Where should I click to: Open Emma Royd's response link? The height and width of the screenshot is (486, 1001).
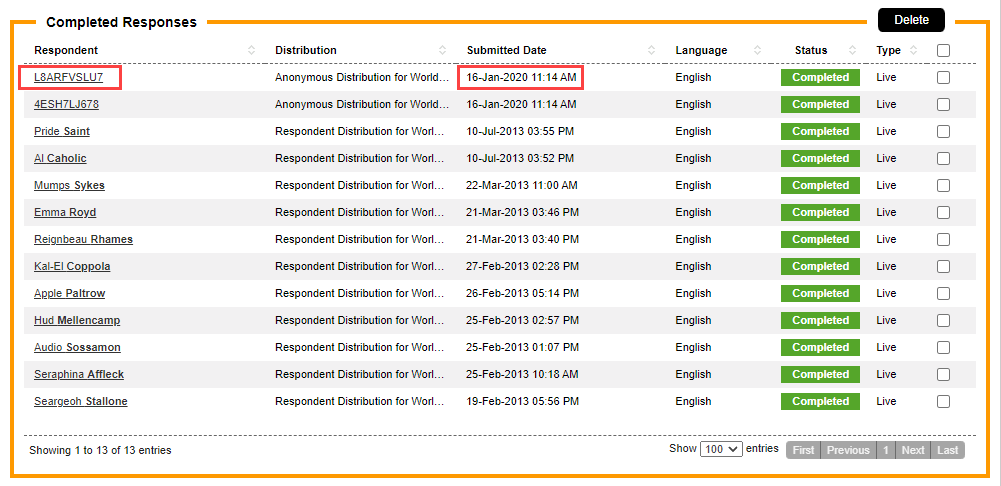pos(65,213)
